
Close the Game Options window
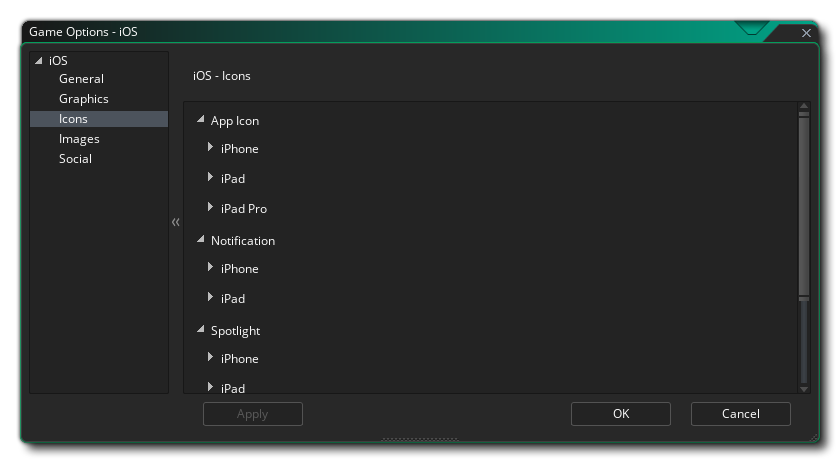click(806, 33)
